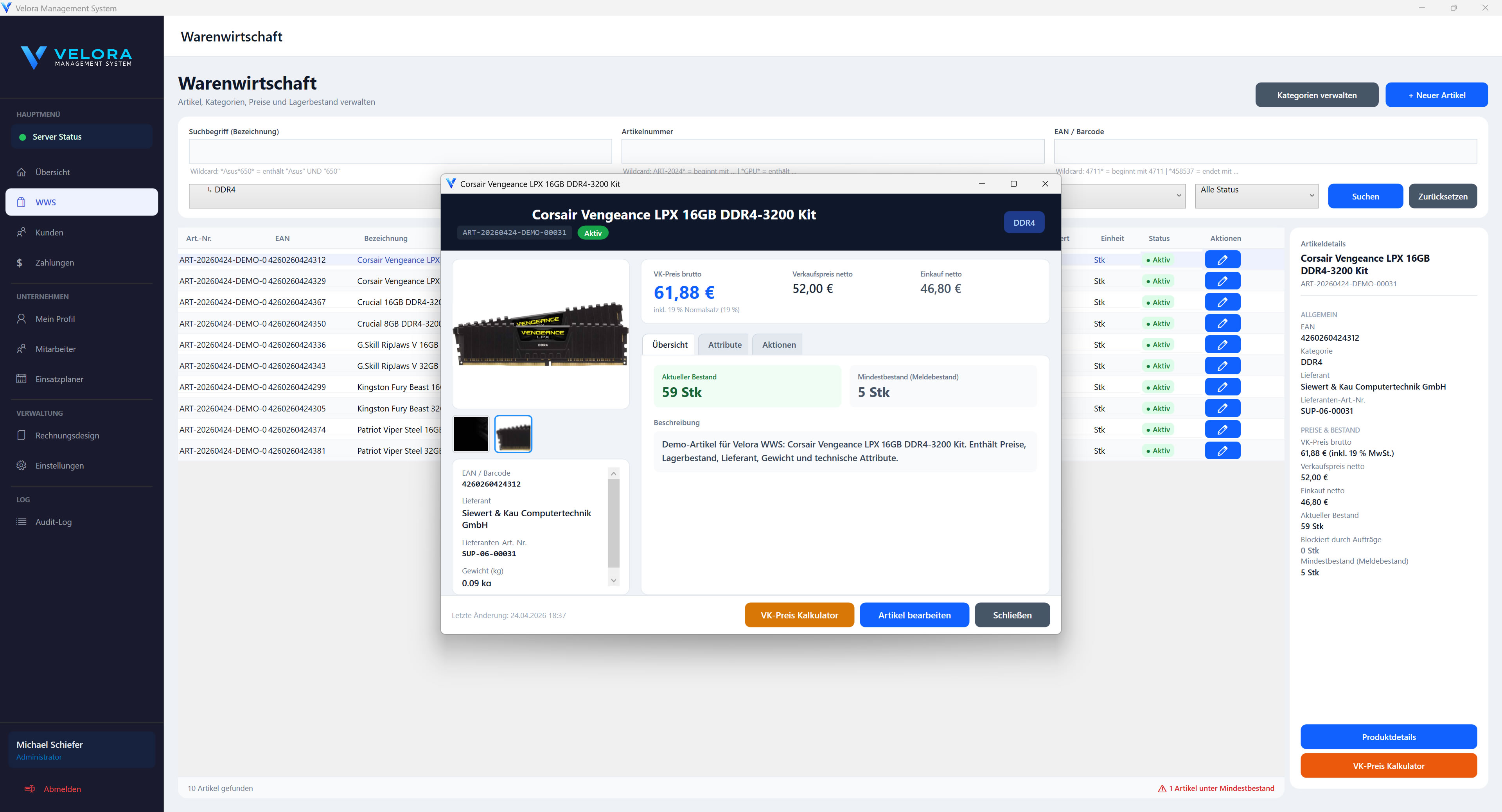Viewport: 1502px width, 812px height.
Task: Select the first dark product thumbnail
Action: tap(471, 434)
